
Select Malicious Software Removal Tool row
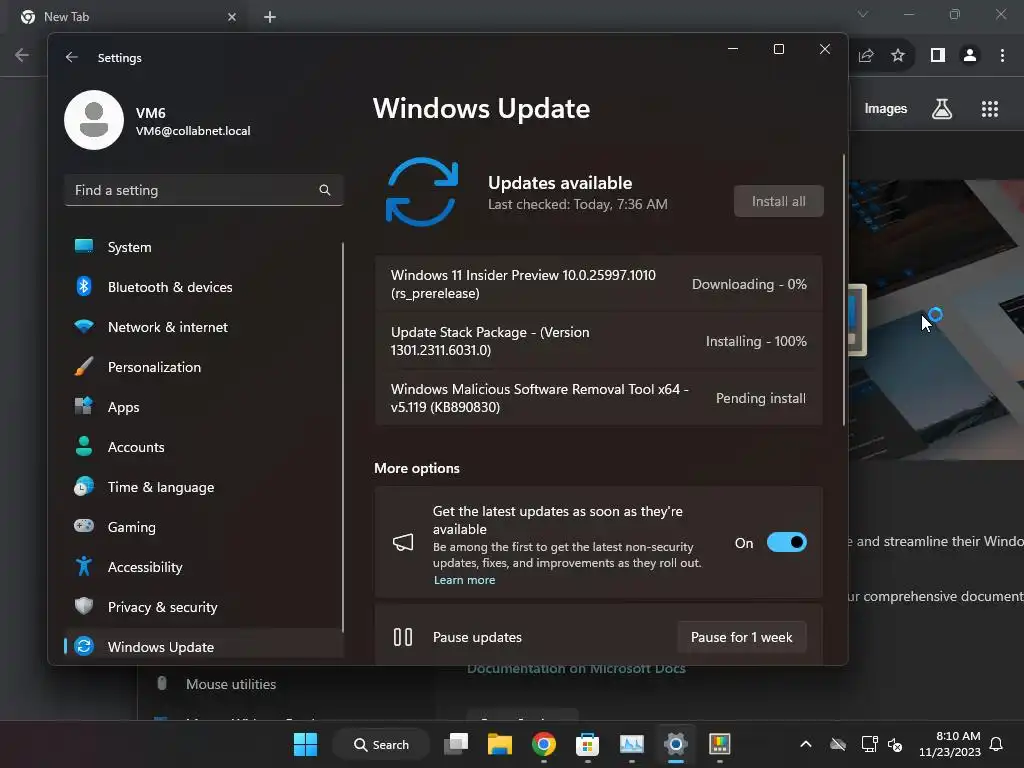(598, 398)
